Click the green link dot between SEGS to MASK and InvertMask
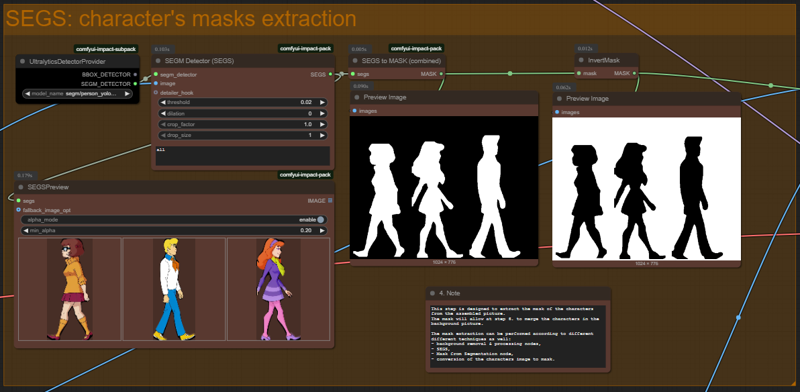The height and width of the screenshot is (392, 800). [510, 74]
